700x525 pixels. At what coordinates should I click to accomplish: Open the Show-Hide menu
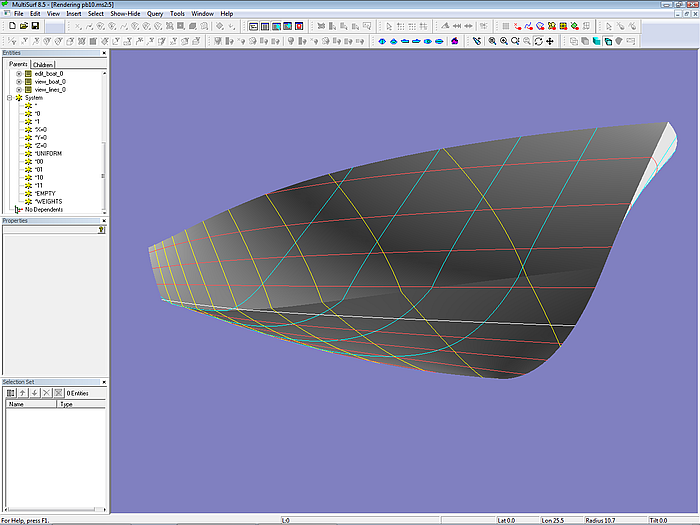coord(123,14)
